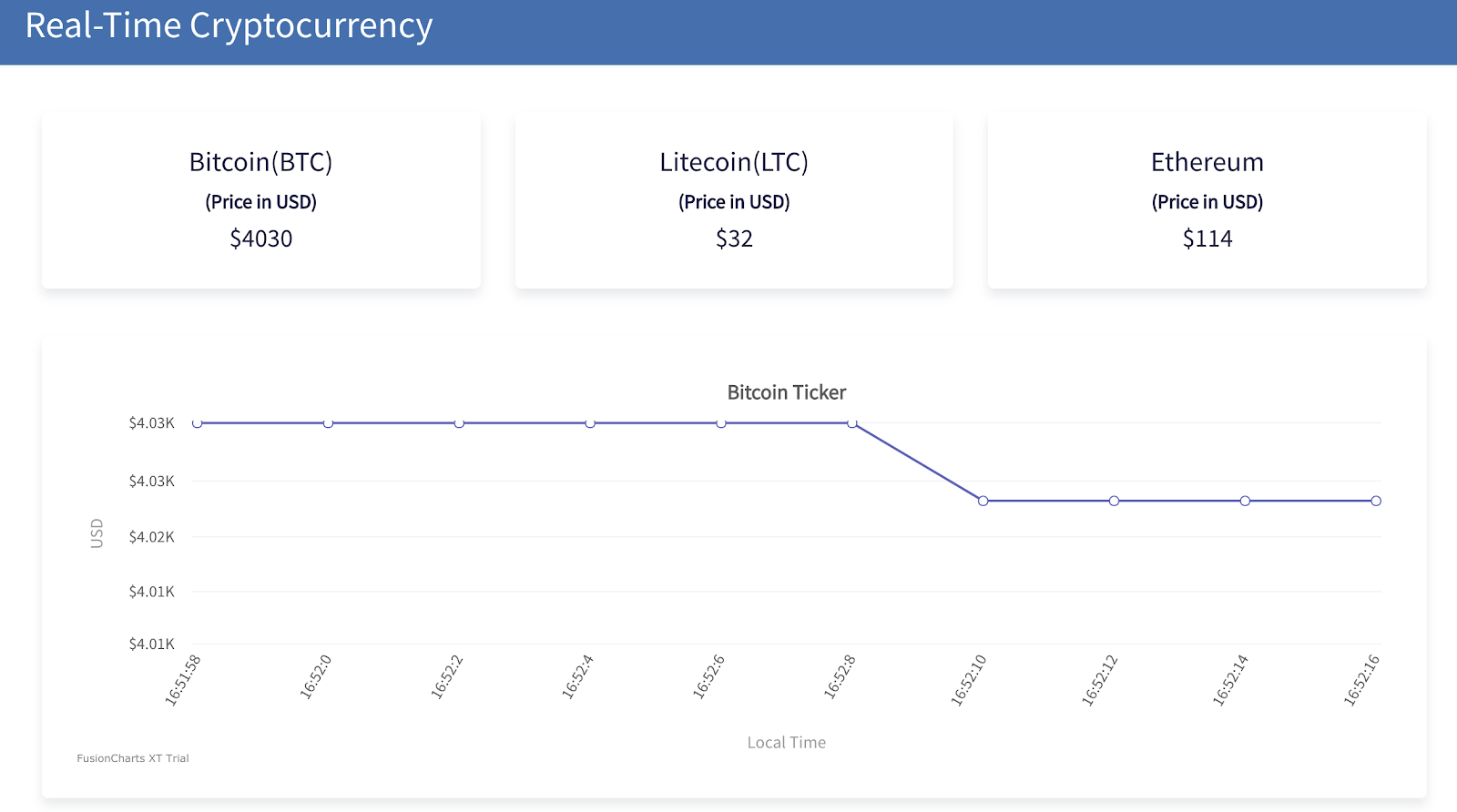The width and height of the screenshot is (1457, 812).
Task: Select the Litecoin(LTC) card heading
Action: 734,162
